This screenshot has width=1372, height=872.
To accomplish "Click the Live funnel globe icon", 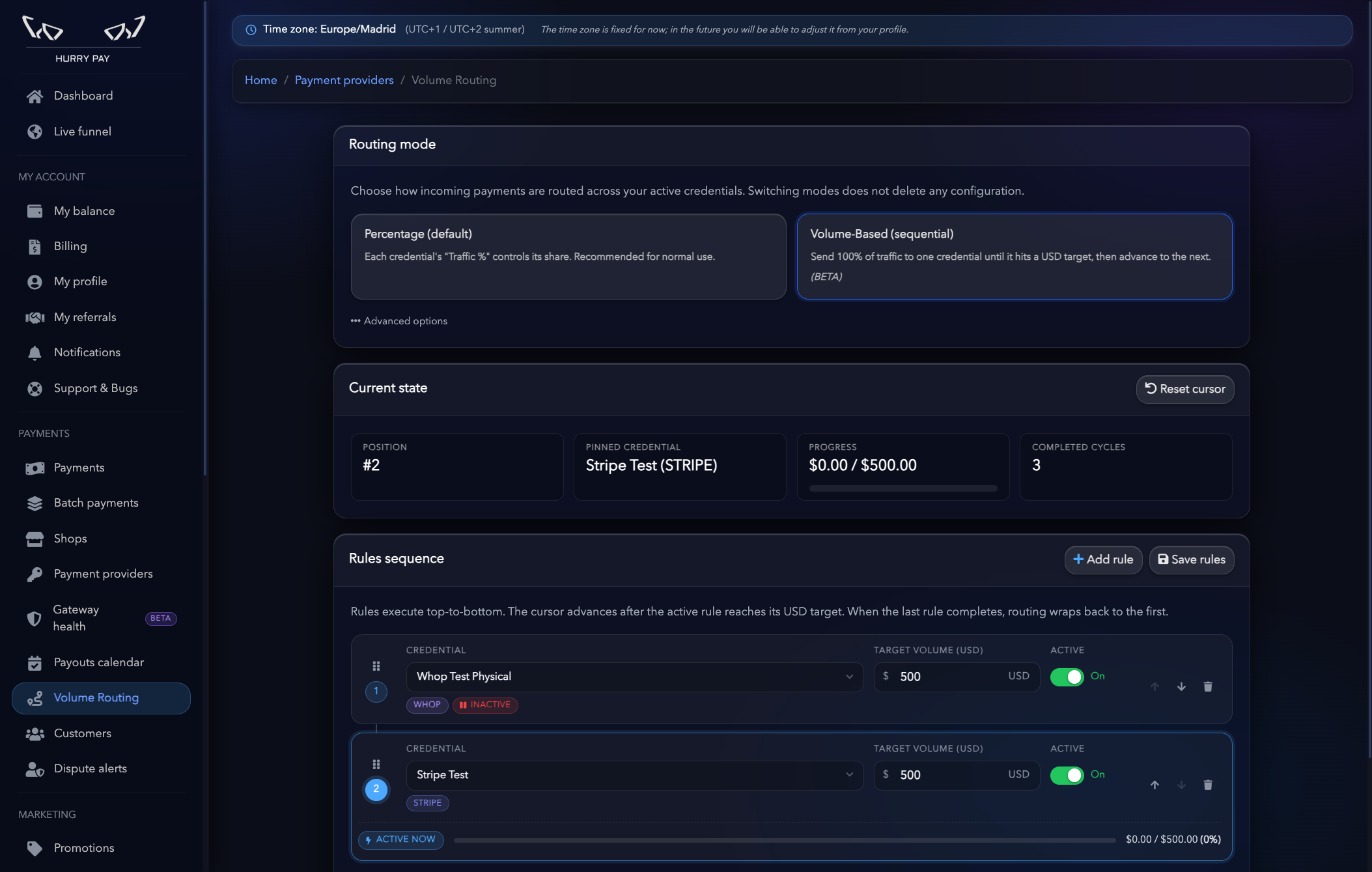I will point(35,132).
